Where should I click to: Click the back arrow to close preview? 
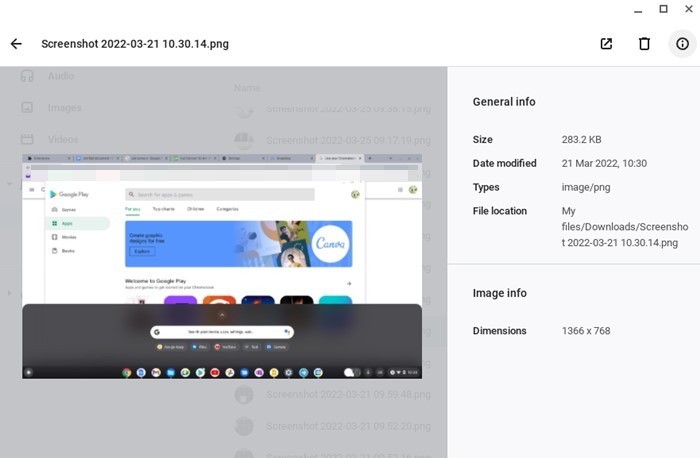[16, 44]
